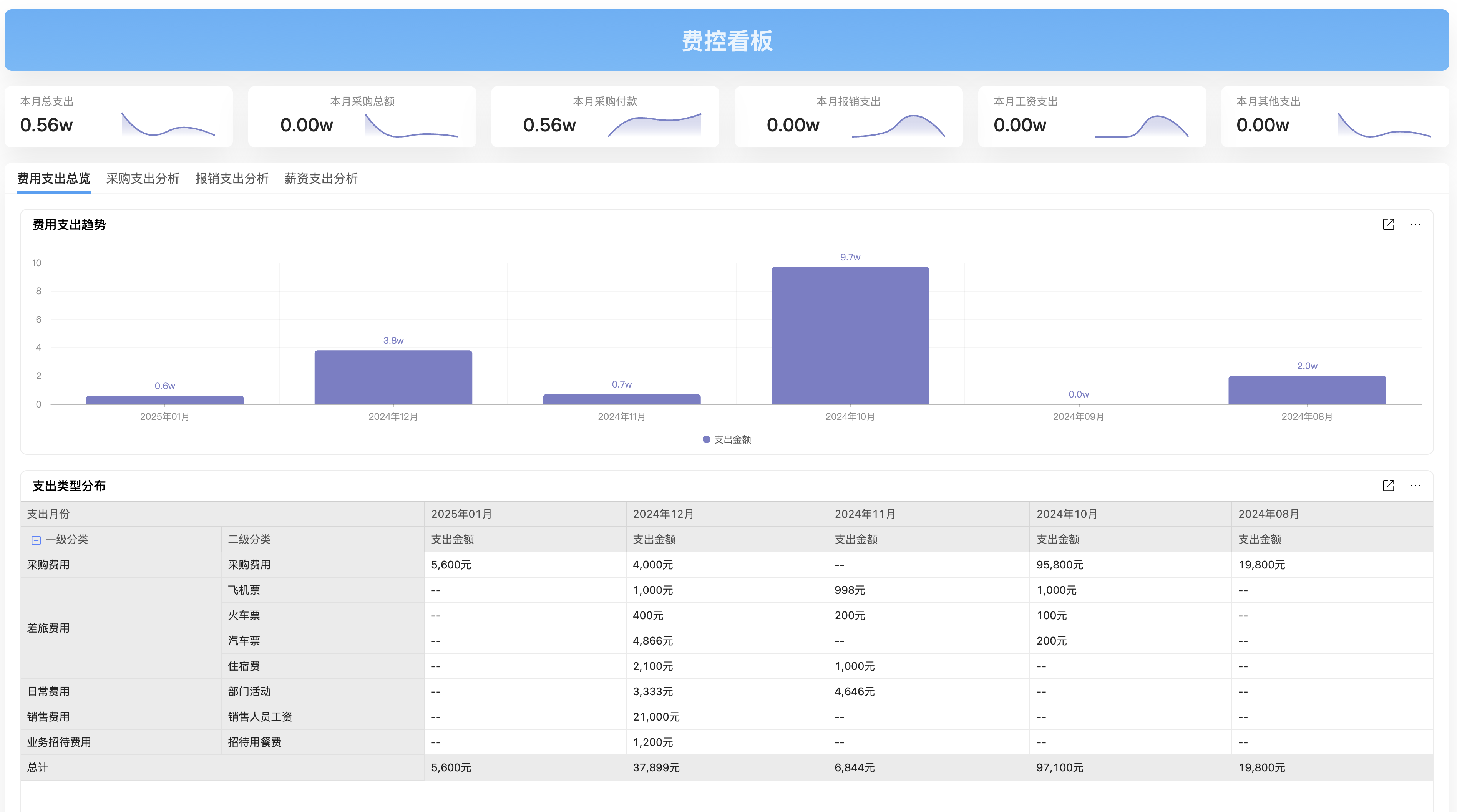Click the 2024年10月 table column header
Screen dimensions: 1457x812
[x=1131, y=514]
